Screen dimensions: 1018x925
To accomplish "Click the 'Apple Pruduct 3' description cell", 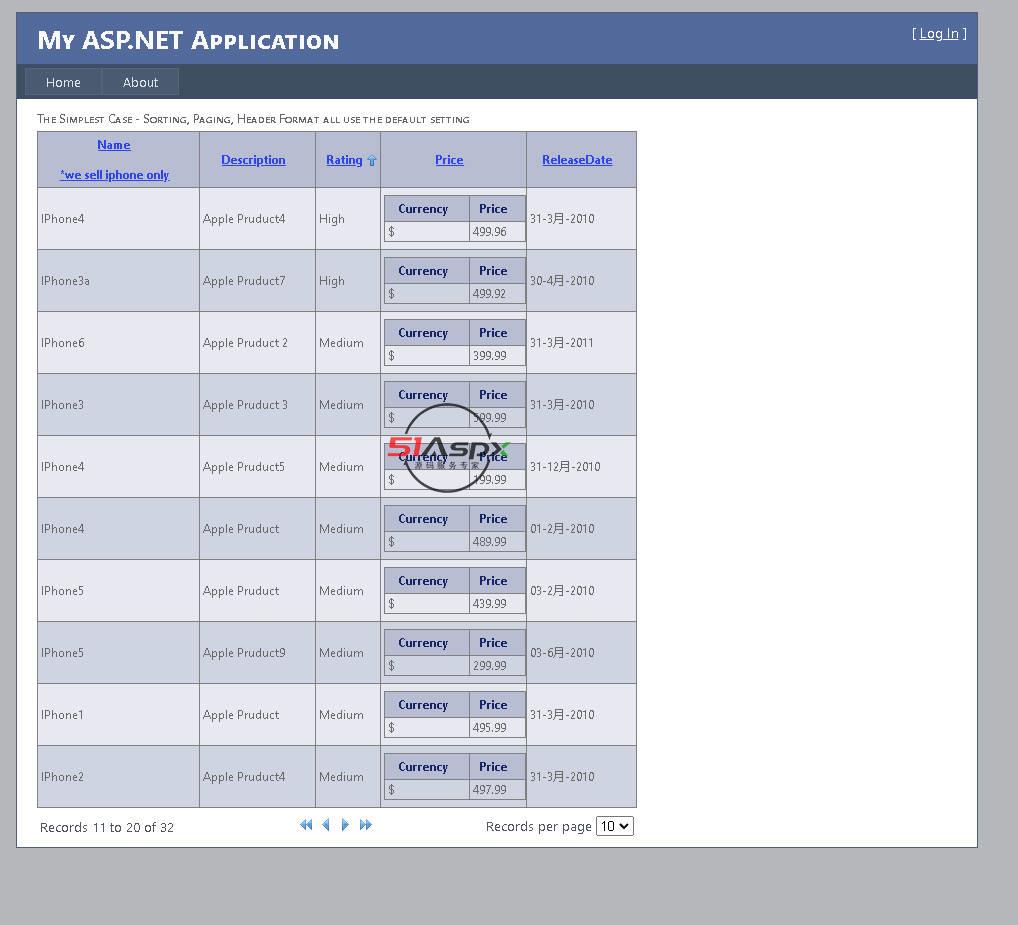I will 257,404.
